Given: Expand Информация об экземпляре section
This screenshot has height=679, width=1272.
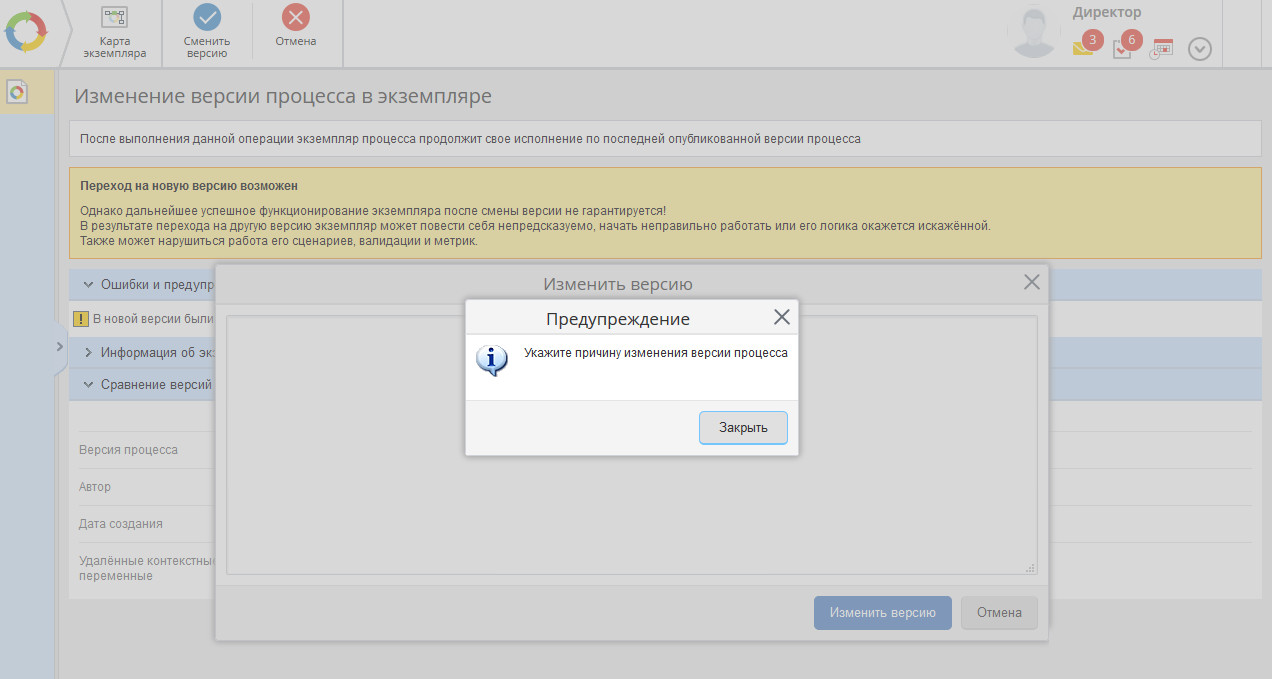Looking at the screenshot, I should point(89,352).
